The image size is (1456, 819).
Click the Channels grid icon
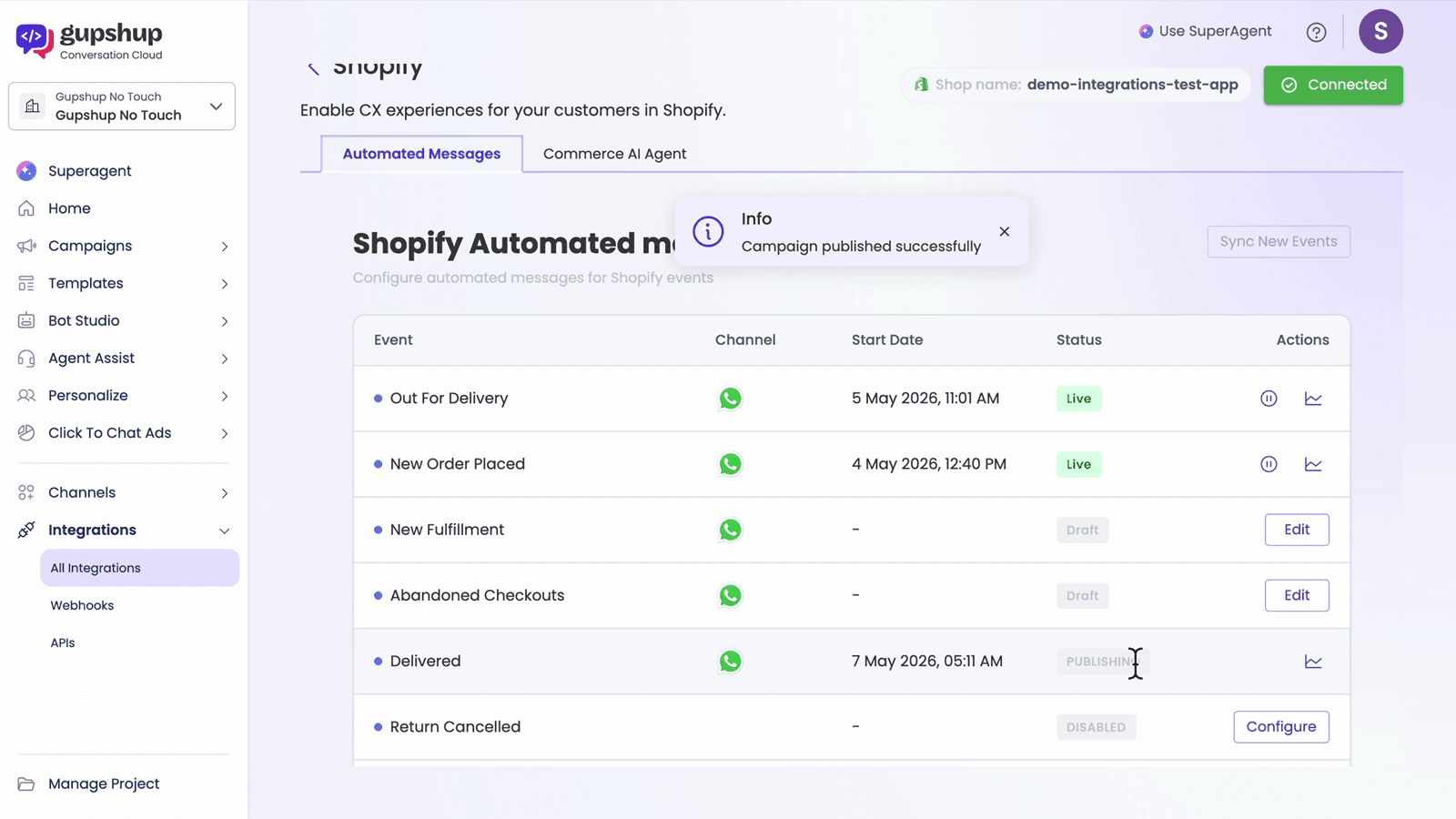click(x=26, y=492)
